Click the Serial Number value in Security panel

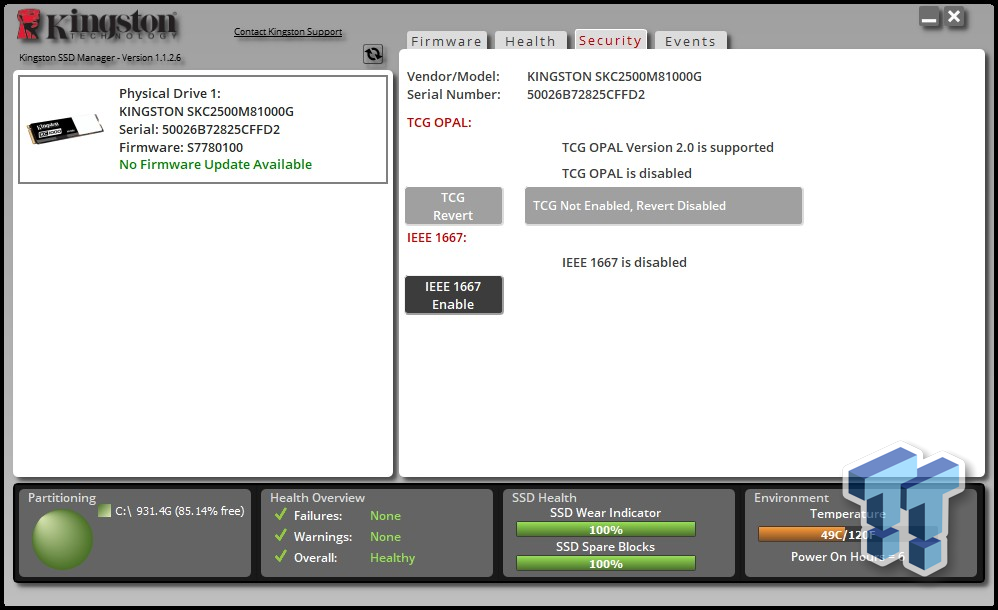pos(586,94)
